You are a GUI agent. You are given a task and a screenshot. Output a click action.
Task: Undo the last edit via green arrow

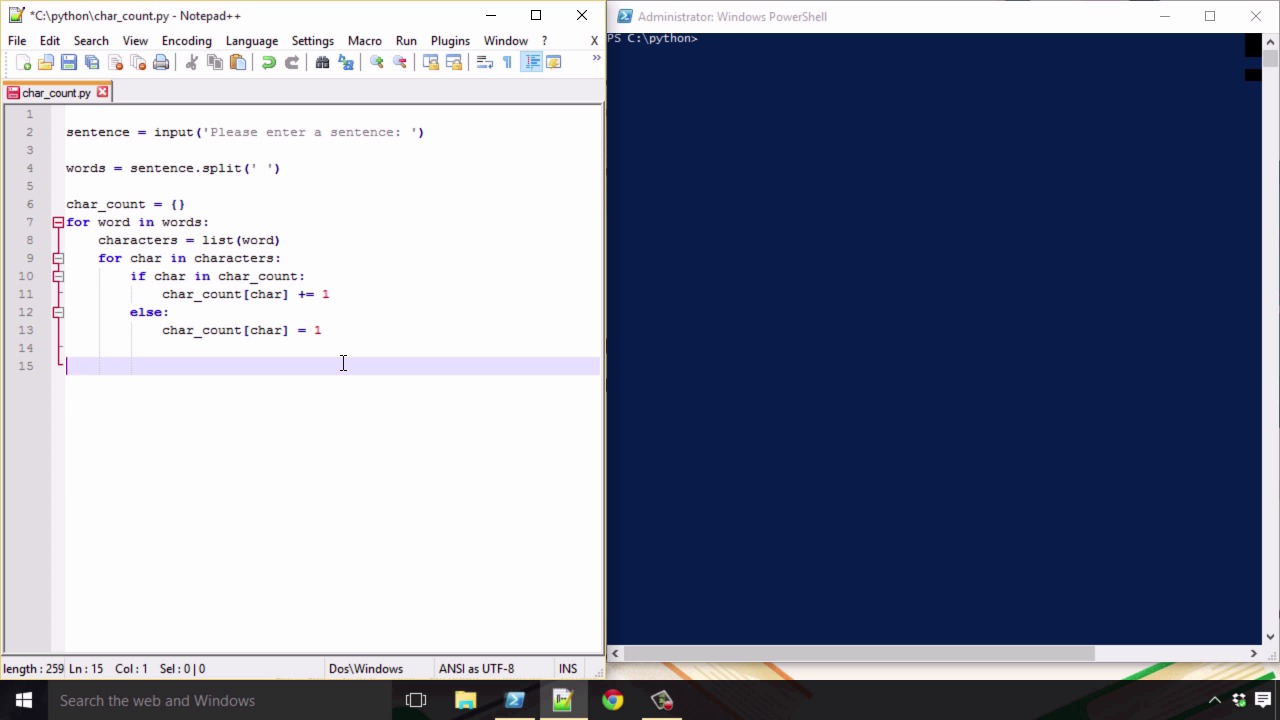[268, 62]
